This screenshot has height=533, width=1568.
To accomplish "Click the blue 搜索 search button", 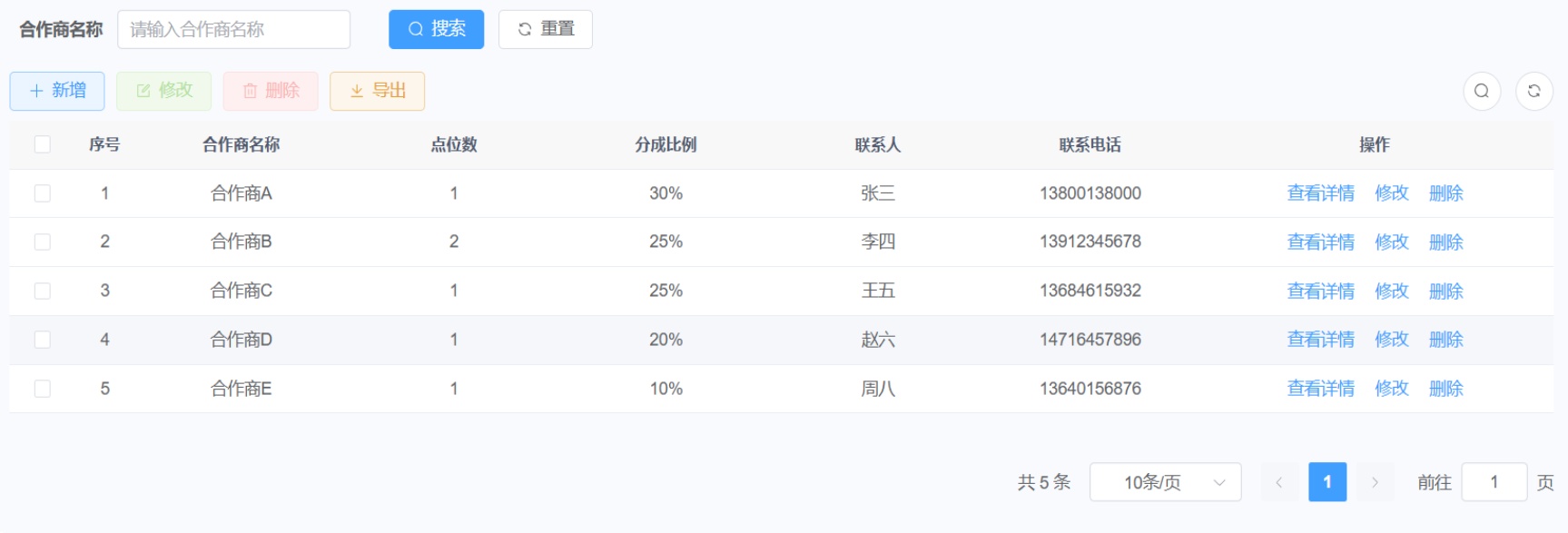I will click(x=436, y=29).
